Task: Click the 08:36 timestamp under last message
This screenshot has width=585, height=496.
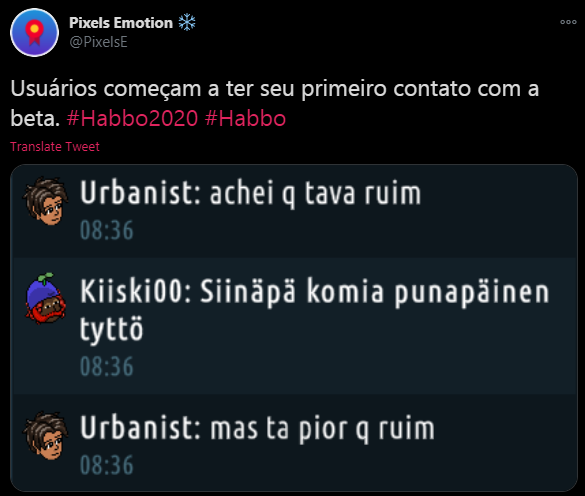Action: point(106,465)
